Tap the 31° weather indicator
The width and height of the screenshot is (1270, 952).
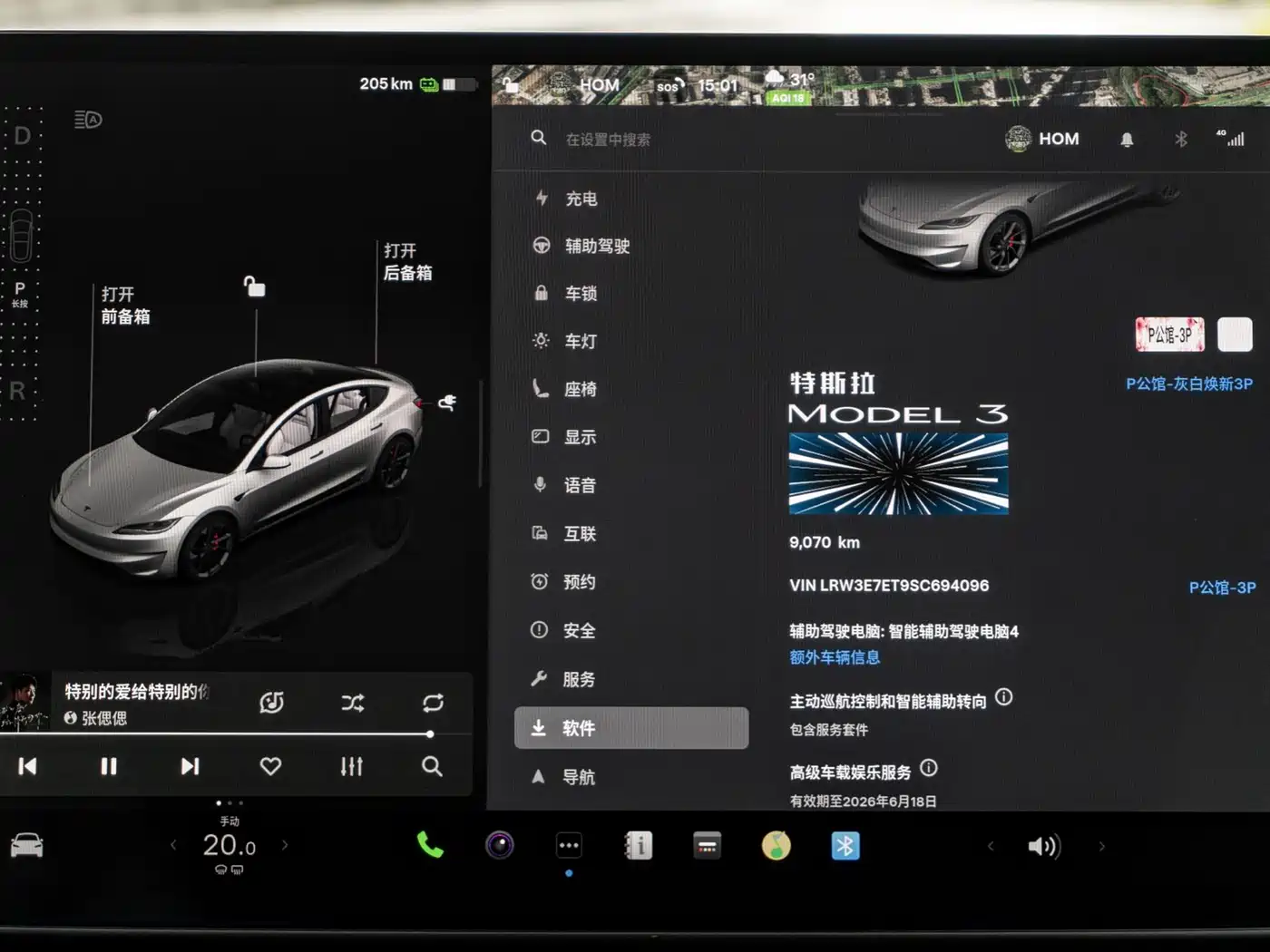point(789,80)
